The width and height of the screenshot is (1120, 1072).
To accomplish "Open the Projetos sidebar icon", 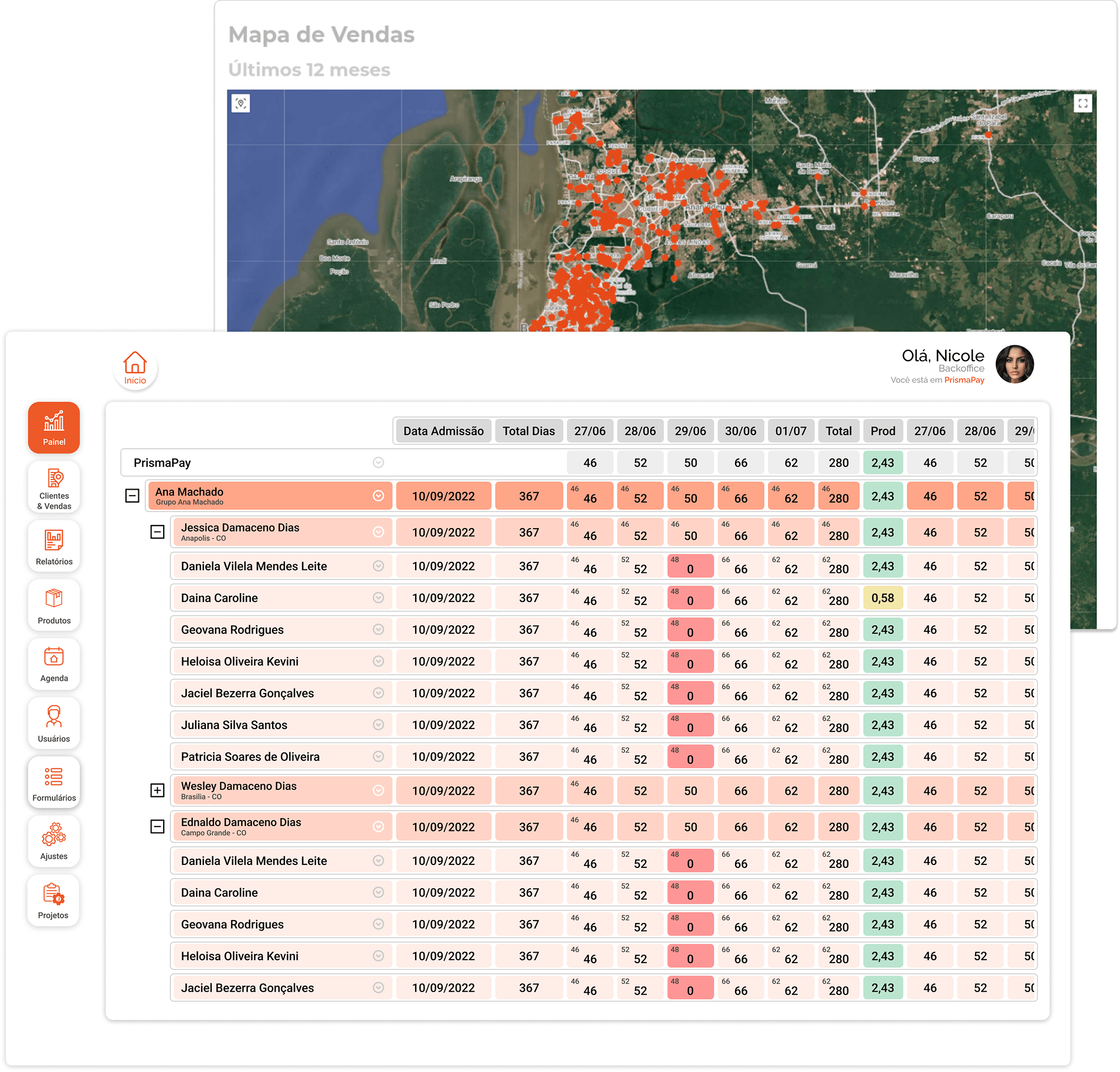I will (54, 899).
